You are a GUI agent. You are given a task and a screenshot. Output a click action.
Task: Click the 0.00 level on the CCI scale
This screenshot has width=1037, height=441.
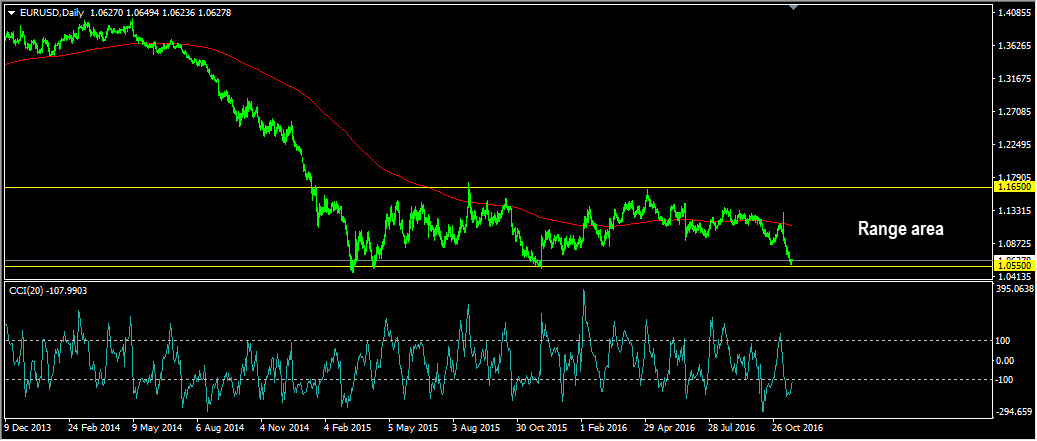pos(1004,360)
